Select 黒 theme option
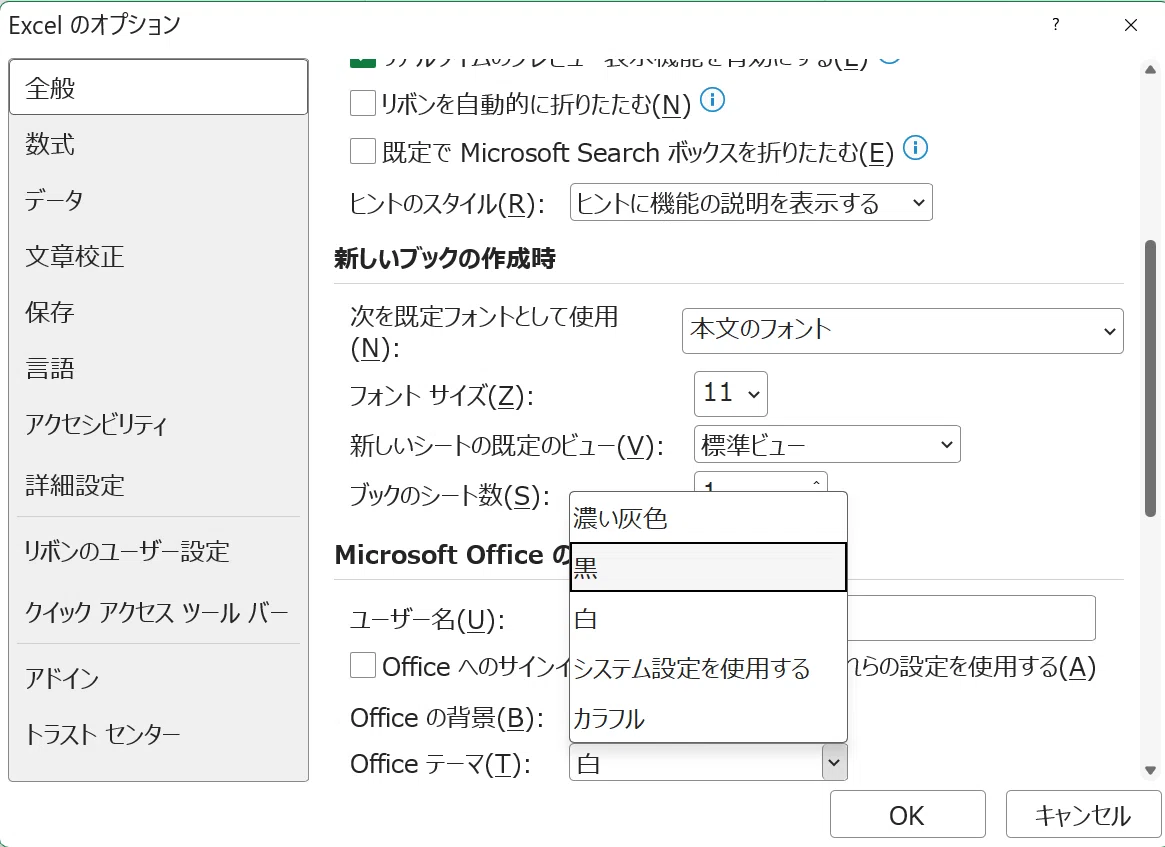Screen dimensions: 1165x847 [708, 568]
